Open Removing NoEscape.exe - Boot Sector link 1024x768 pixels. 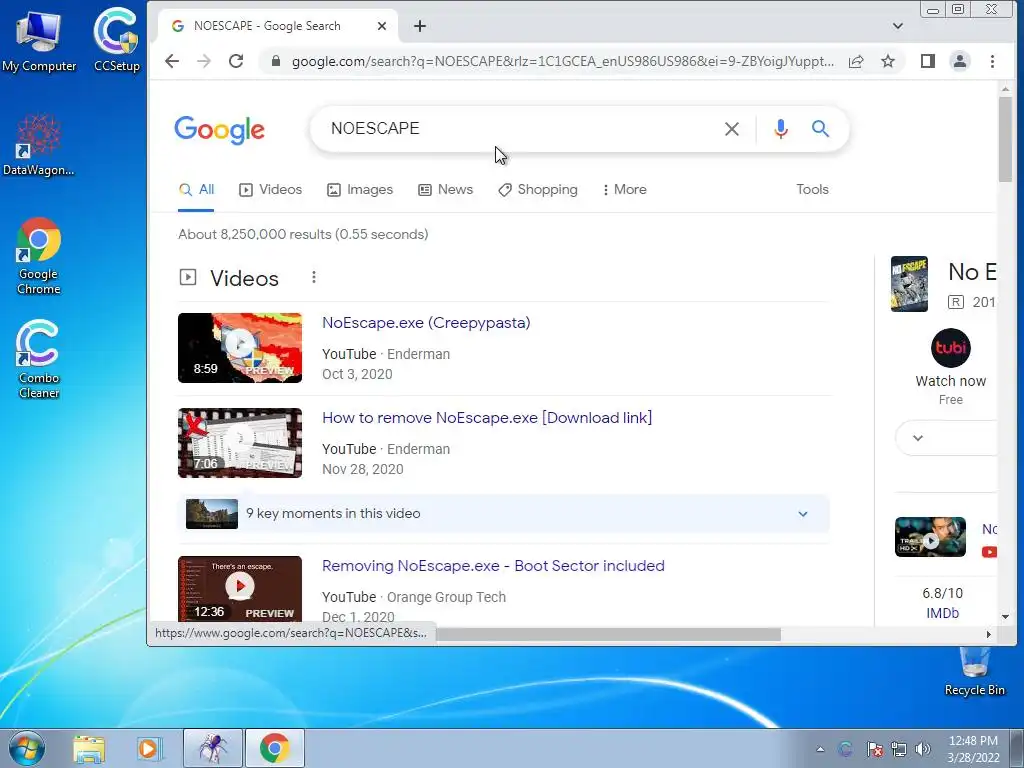(493, 566)
